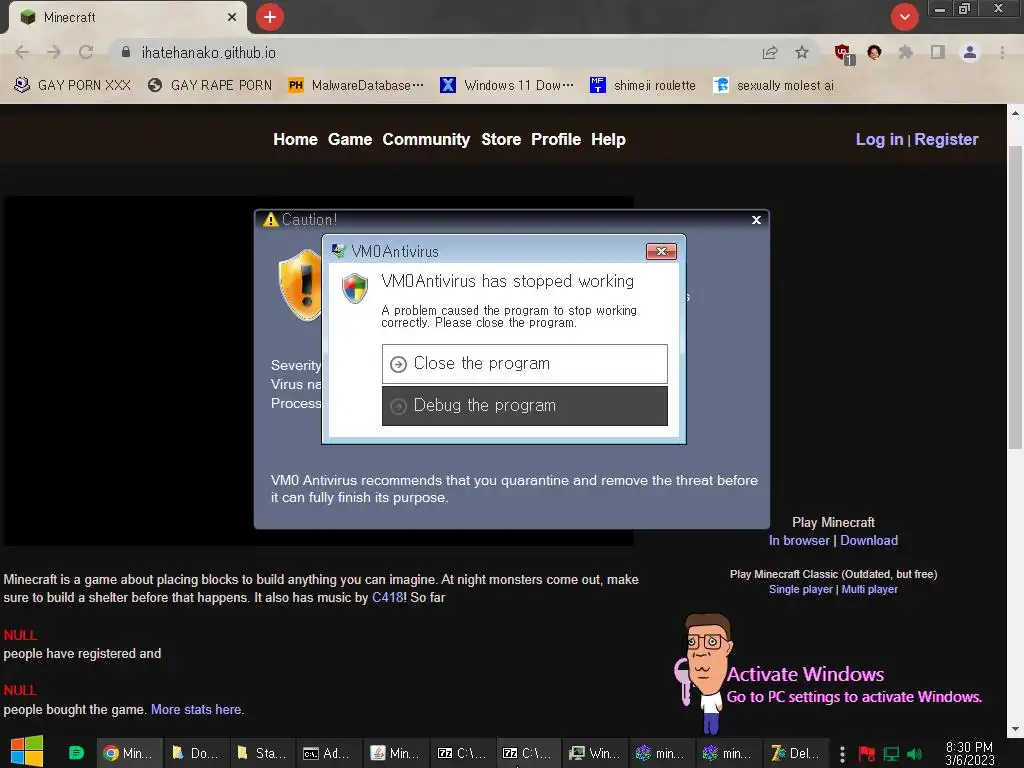Open the Game menu item
The height and width of the screenshot is (768, 1024).
(350, 139)
